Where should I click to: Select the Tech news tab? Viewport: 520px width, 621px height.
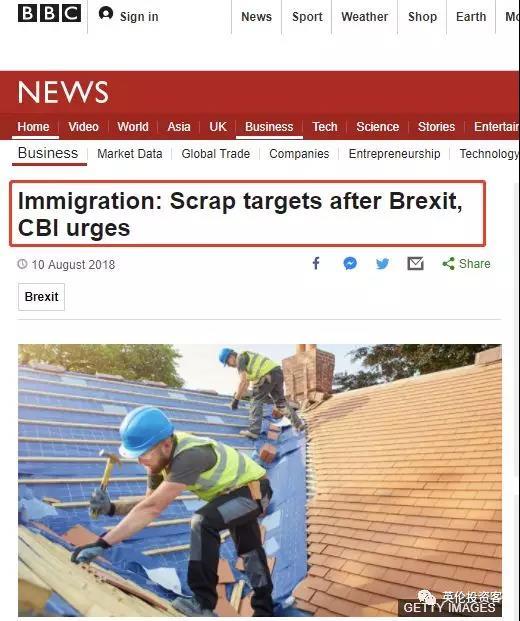point(325,127)
